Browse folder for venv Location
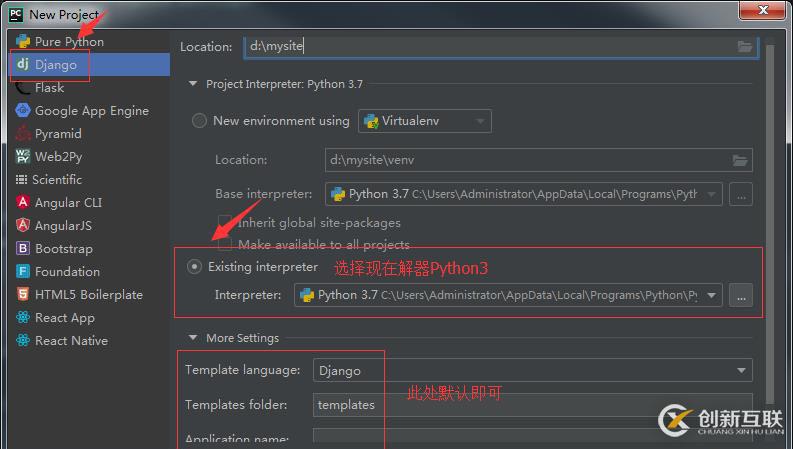Image resolution: width=793 pixels, height=449 pixels. 740,160
